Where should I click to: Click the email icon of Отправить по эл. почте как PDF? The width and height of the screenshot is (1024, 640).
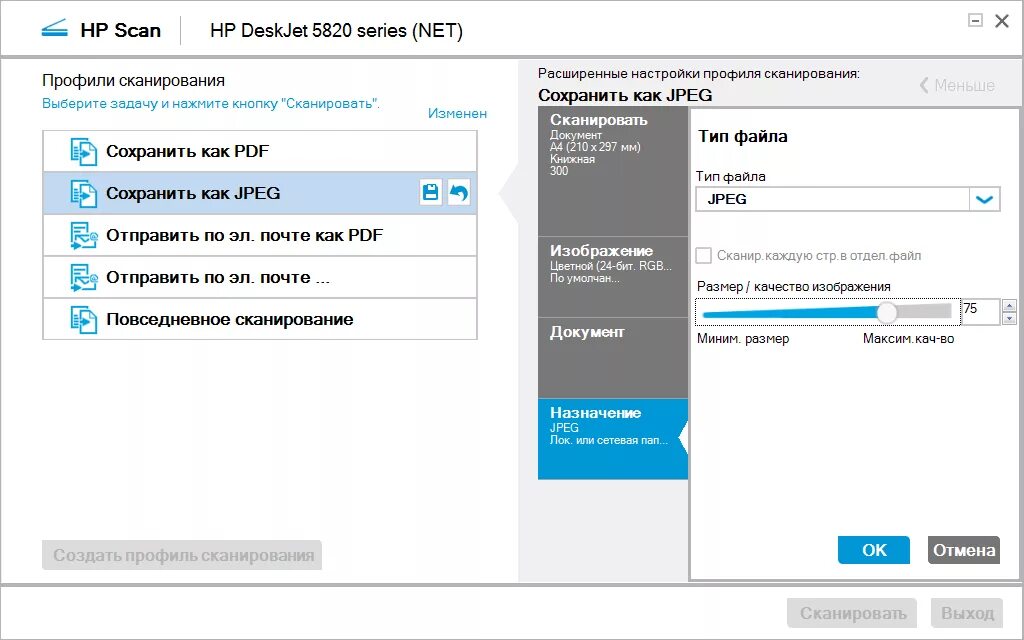84,236
